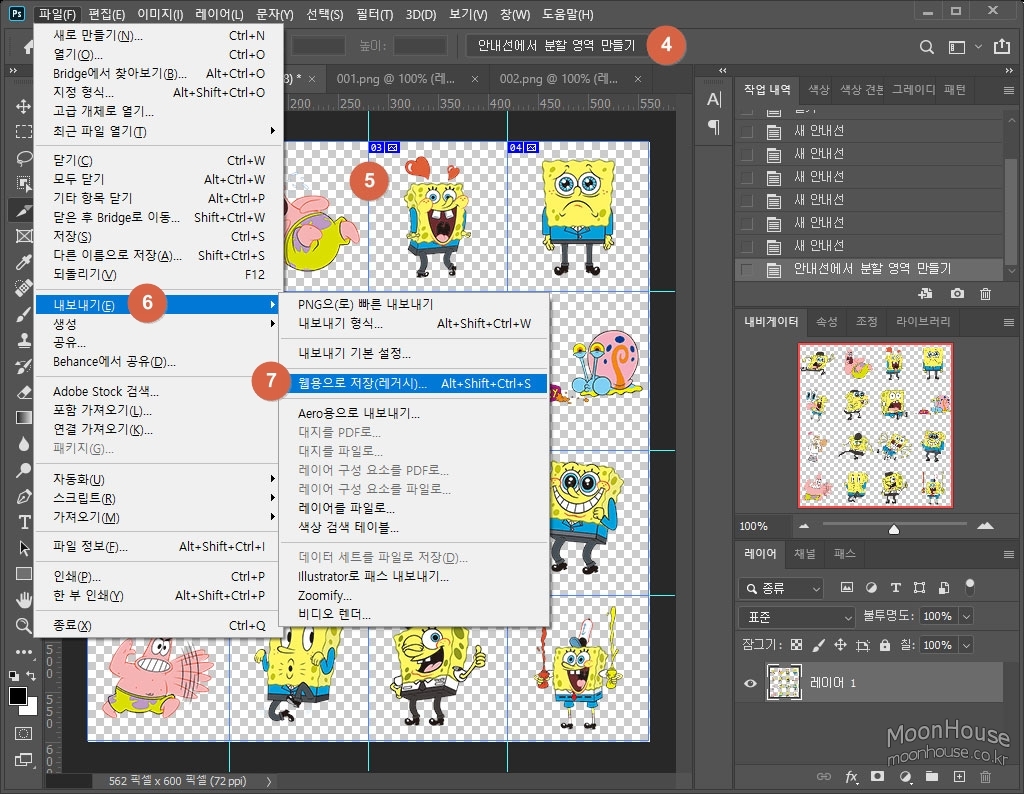Open Navigator panel options menu

pyautogui.click(x=1008, y=322)
